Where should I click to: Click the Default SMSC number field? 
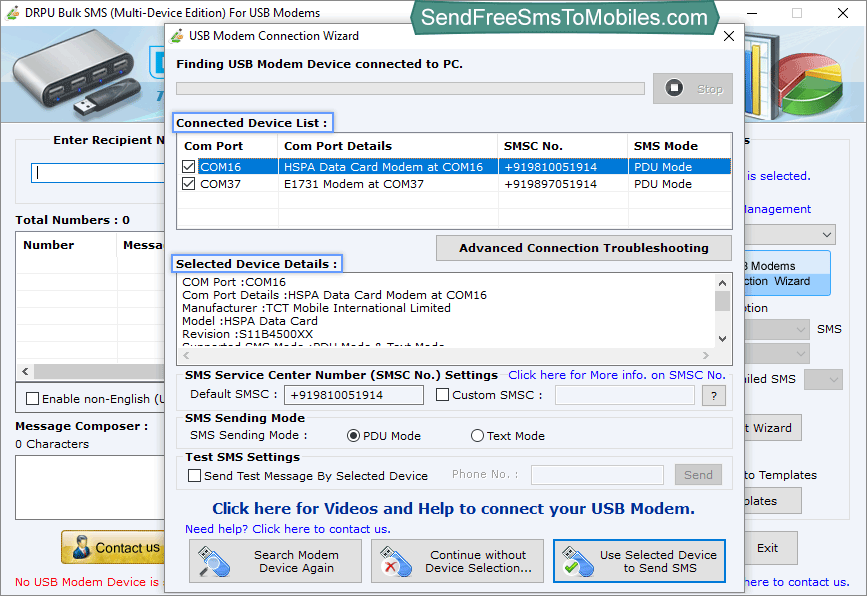pyautogui.click(x=354, y=395)
